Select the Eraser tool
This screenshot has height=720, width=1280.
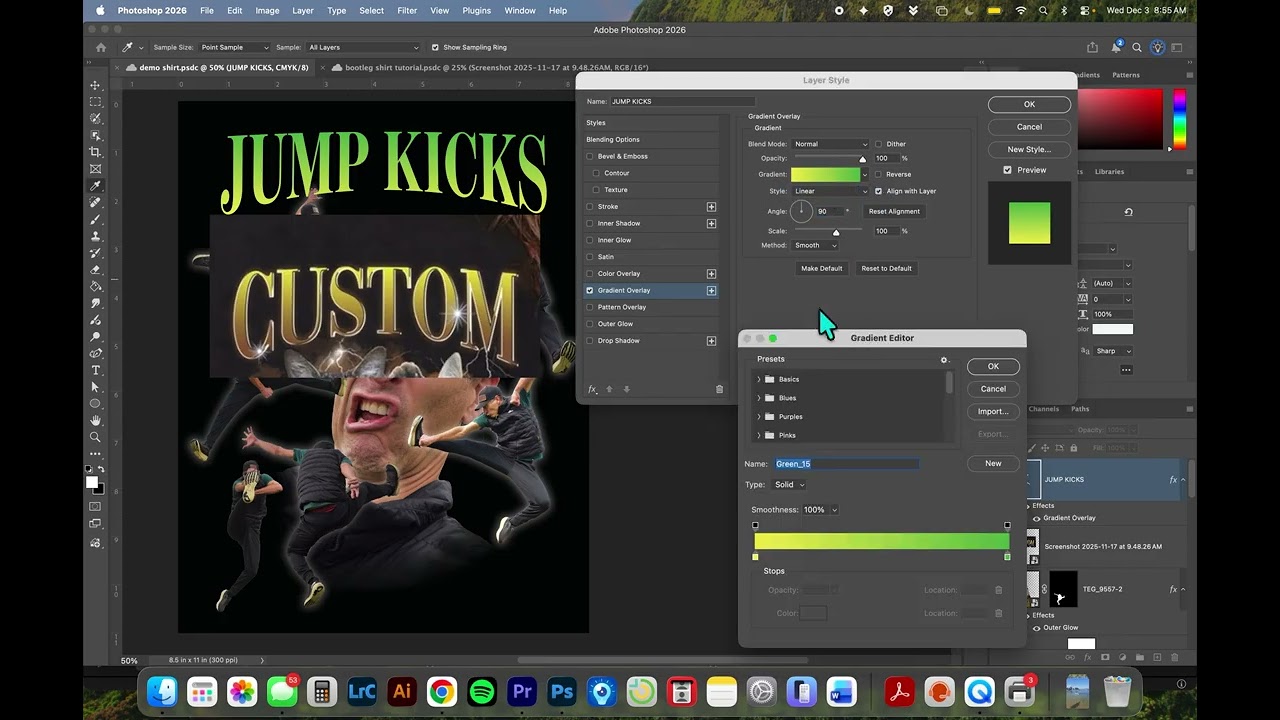[x=96, y=269]
